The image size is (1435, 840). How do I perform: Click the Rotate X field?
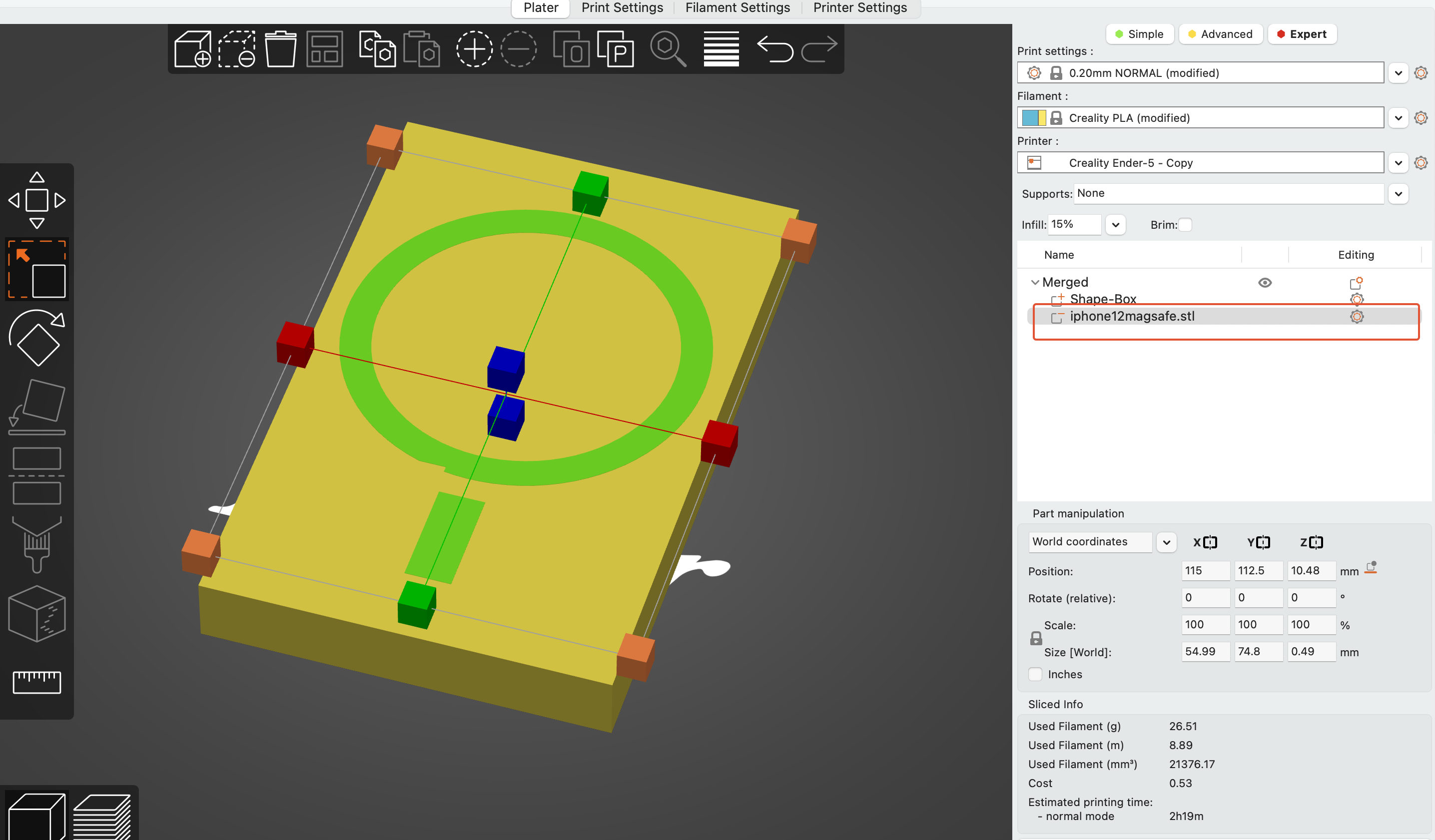tap(1206, 598)
